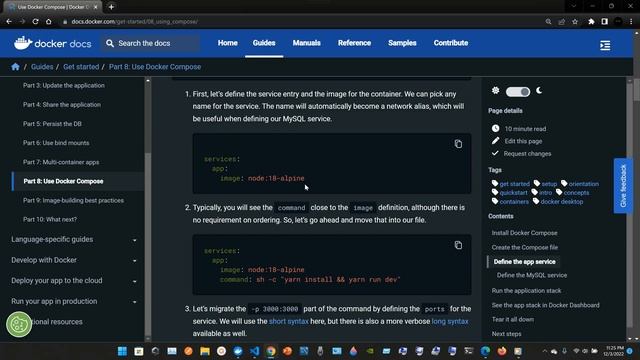
Task: Copy the first services code block
Action: (458, 144)
